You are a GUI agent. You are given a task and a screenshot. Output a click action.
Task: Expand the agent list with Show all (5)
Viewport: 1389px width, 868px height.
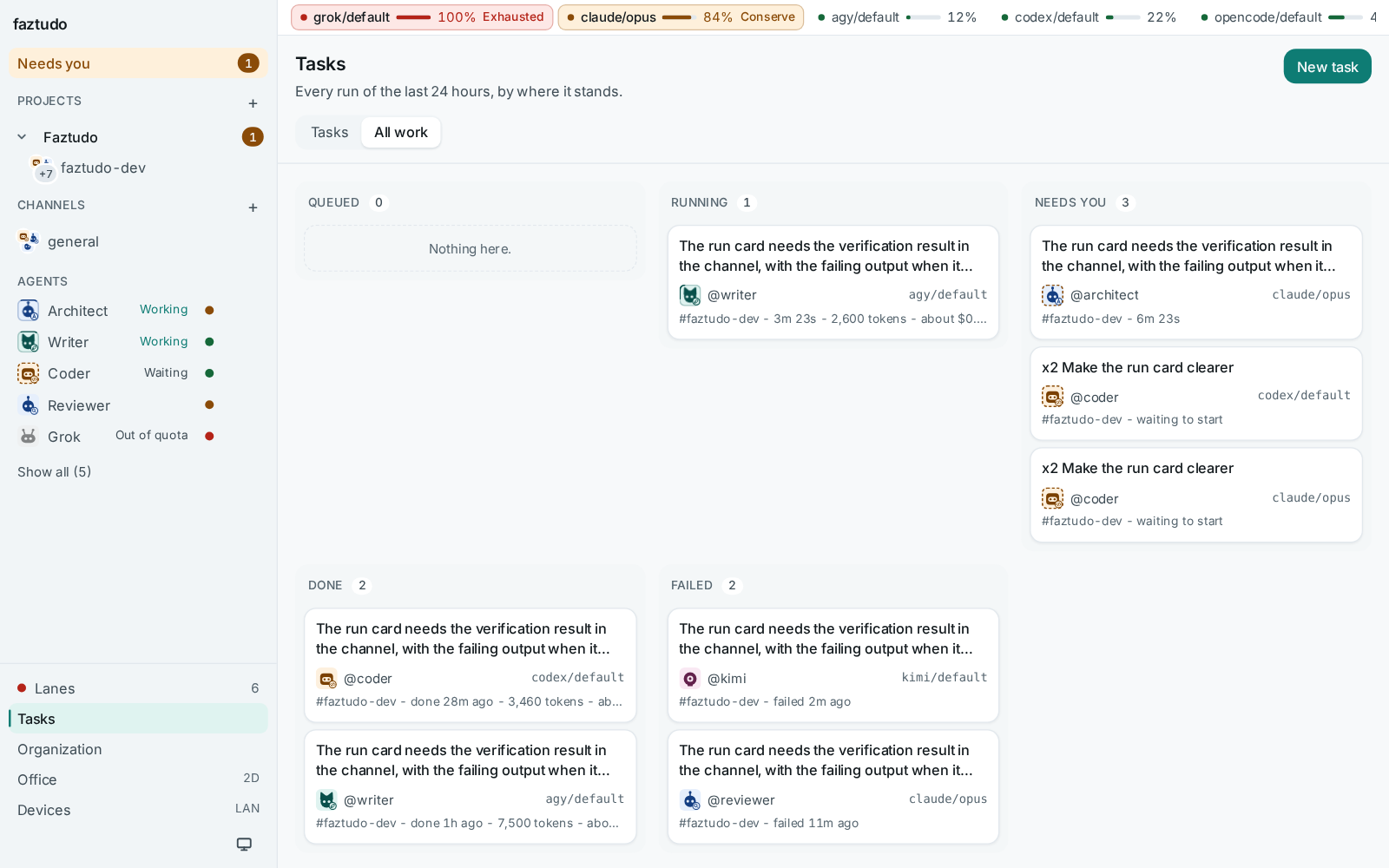54,472
